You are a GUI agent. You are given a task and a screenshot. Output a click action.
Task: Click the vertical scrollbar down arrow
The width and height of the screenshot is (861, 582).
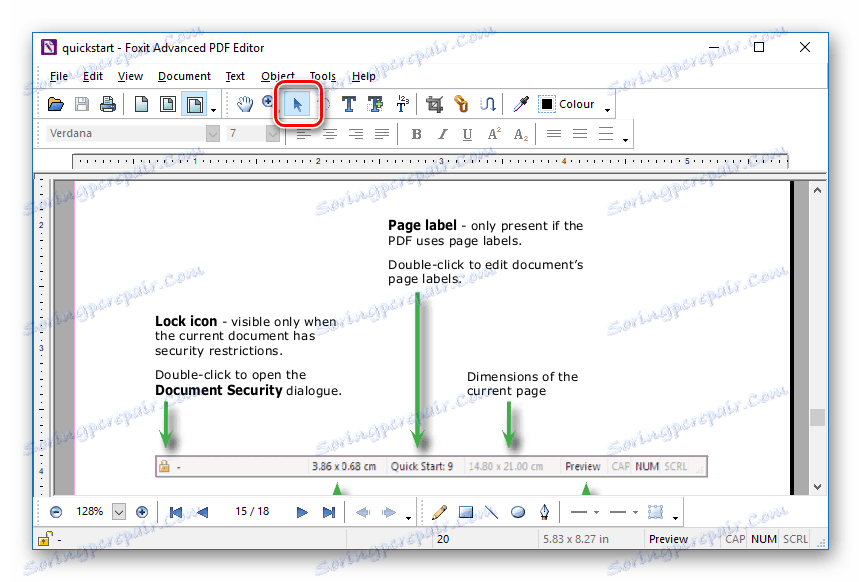818,486
